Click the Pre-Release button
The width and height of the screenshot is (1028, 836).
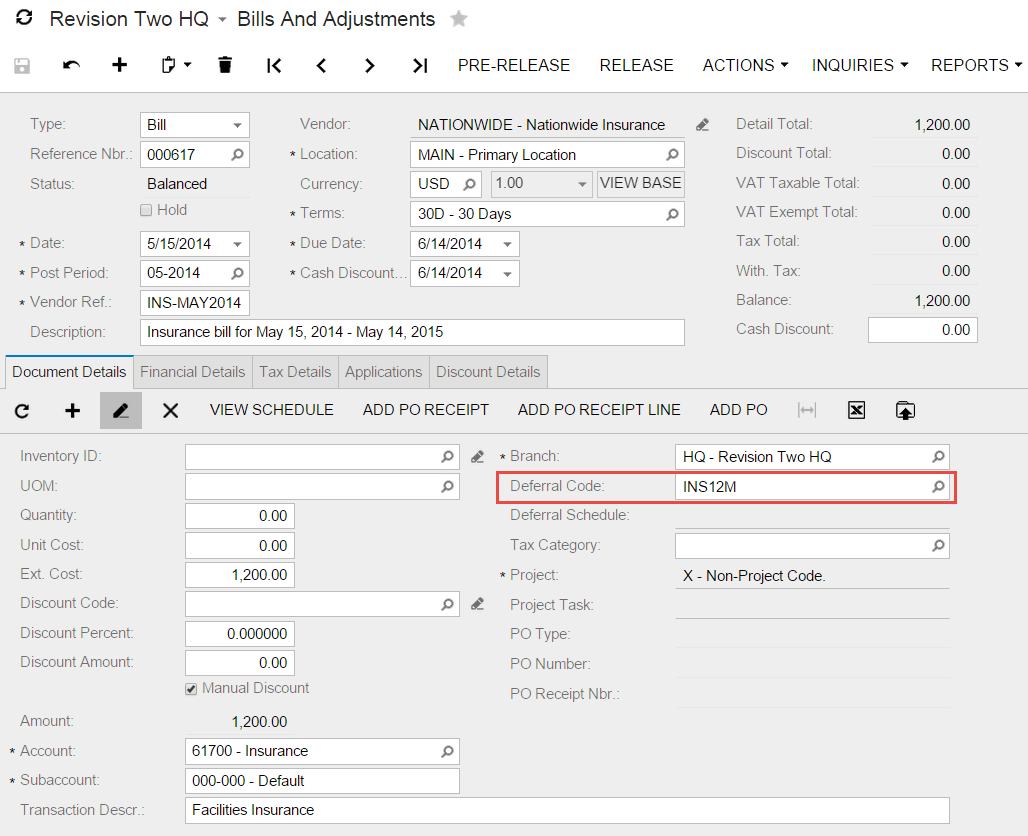pyautogui.click(x=514, y=66)
